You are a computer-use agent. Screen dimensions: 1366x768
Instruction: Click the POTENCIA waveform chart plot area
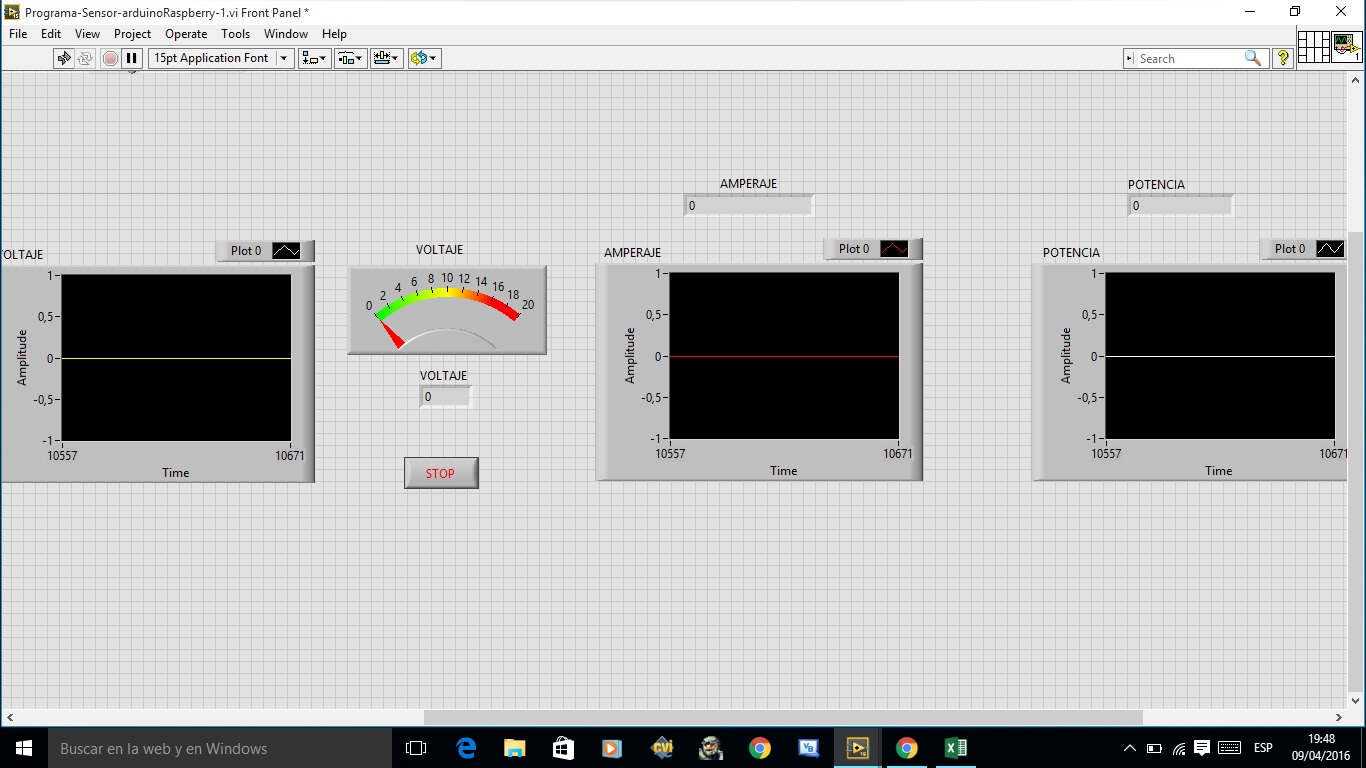click(1220, 356)
